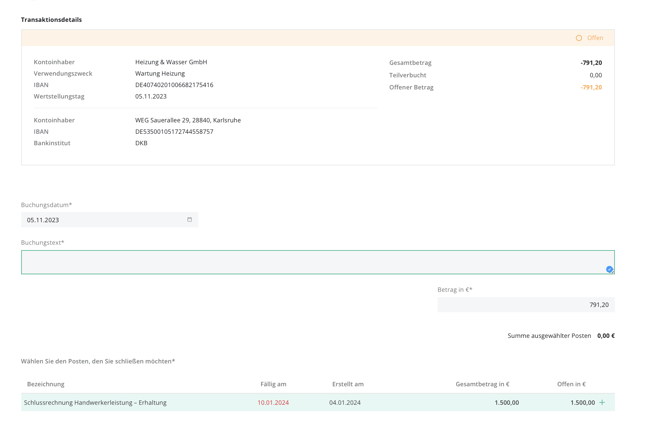The height and width of the screenshot is (433, 667).
Task: Click the Buchungsdatum date value 05.11.2023
Action: coord(43,220)
